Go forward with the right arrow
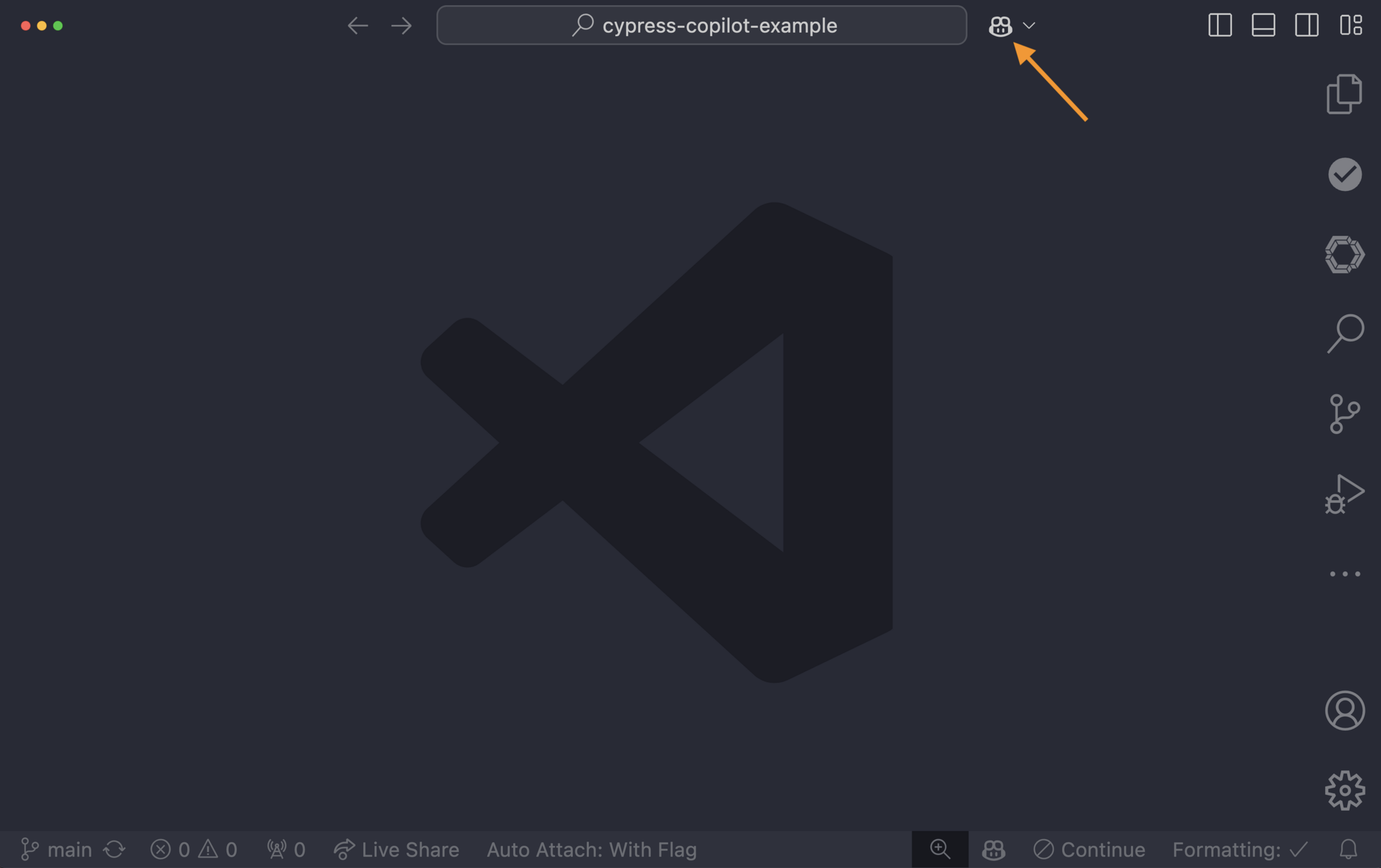The width and height of the screenshot is (1381, 868). coord(401,26)
